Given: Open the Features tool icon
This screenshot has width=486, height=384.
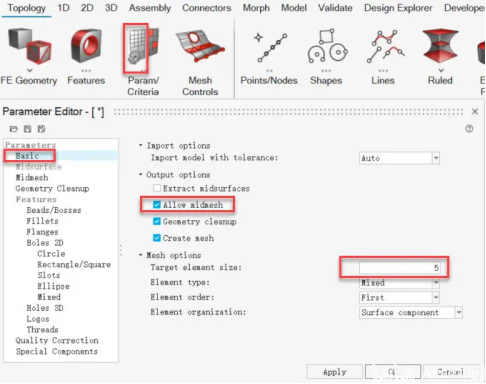Looking at the screenshot, I should (86, 46).
